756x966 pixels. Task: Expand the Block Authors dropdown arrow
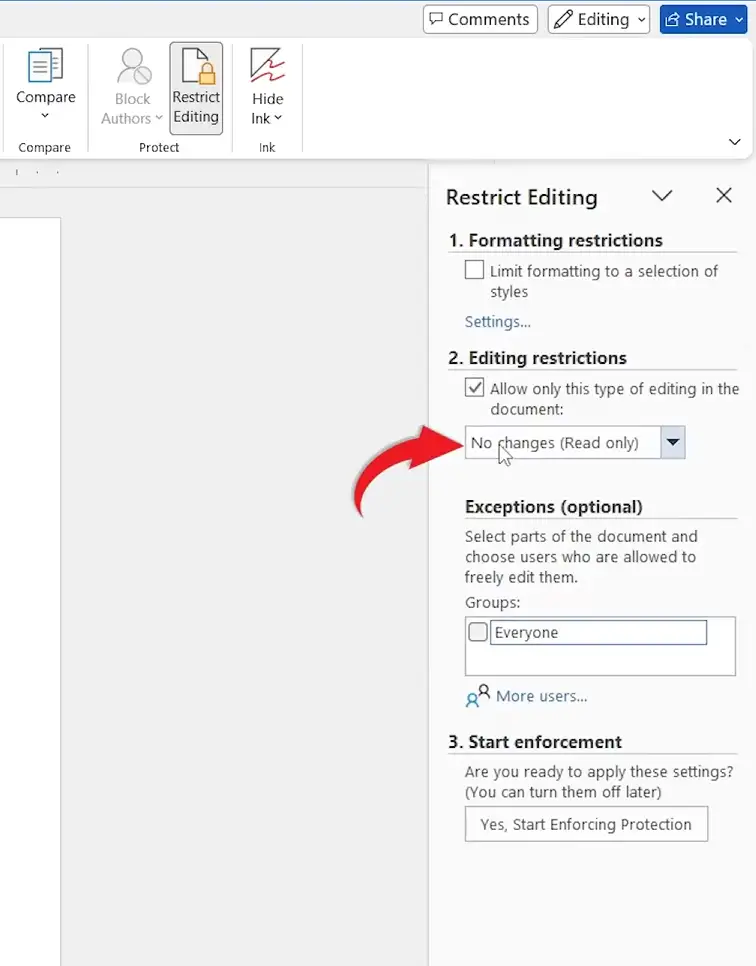click(159, 118)
